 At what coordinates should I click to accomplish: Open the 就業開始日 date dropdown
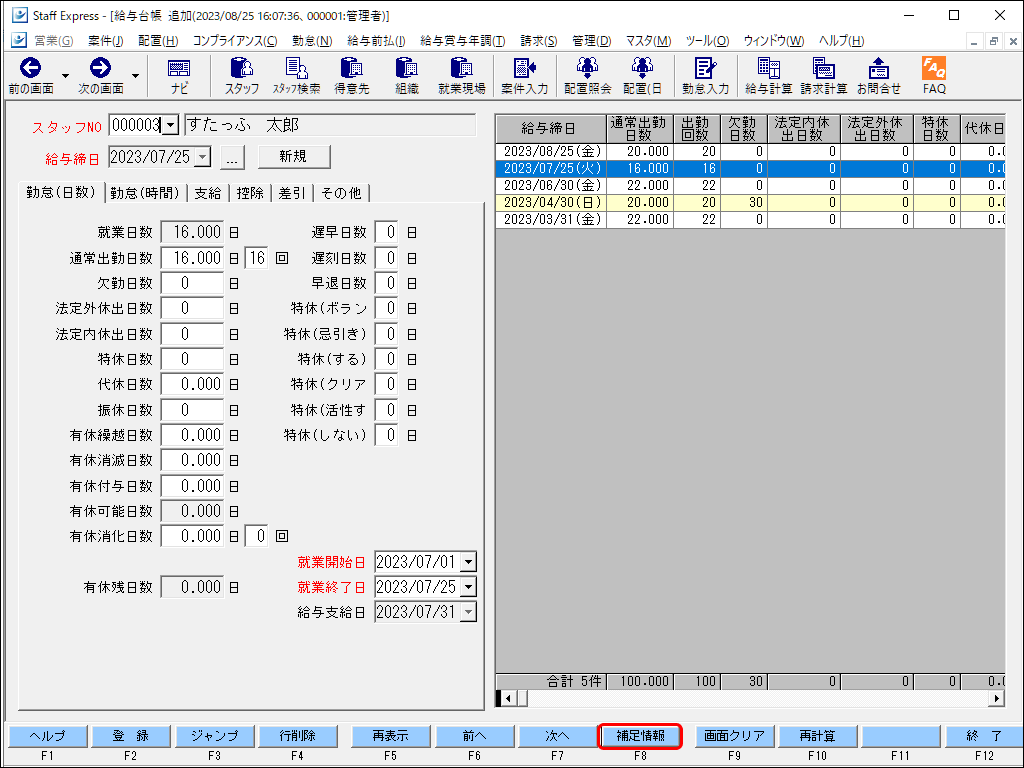tap(468, 562)
